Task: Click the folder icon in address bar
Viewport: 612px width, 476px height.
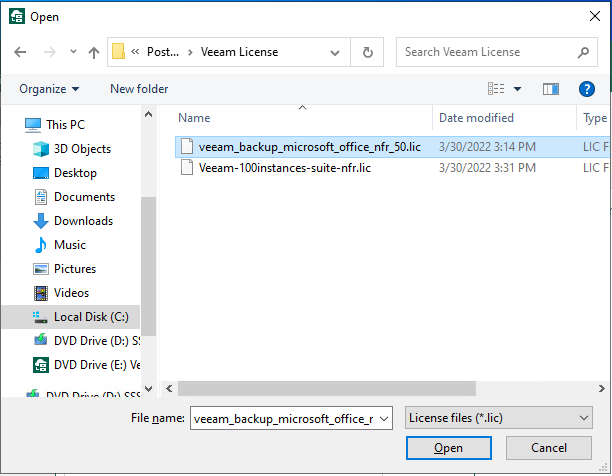Action: tap(118, 52)
